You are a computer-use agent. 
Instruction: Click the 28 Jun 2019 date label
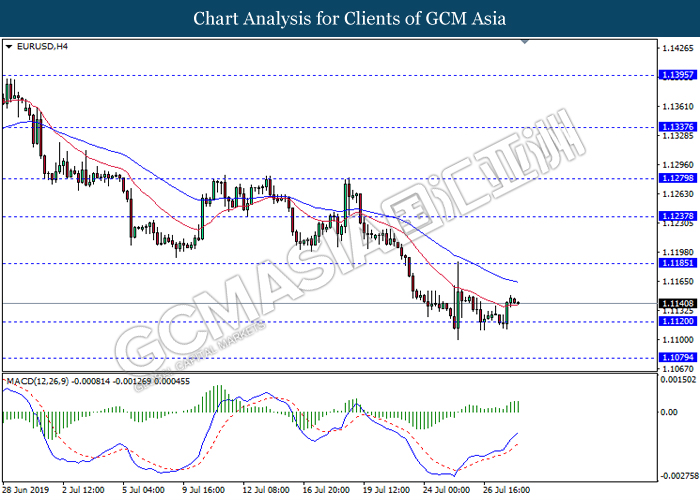pyautogui.click(x=25, y=490)
